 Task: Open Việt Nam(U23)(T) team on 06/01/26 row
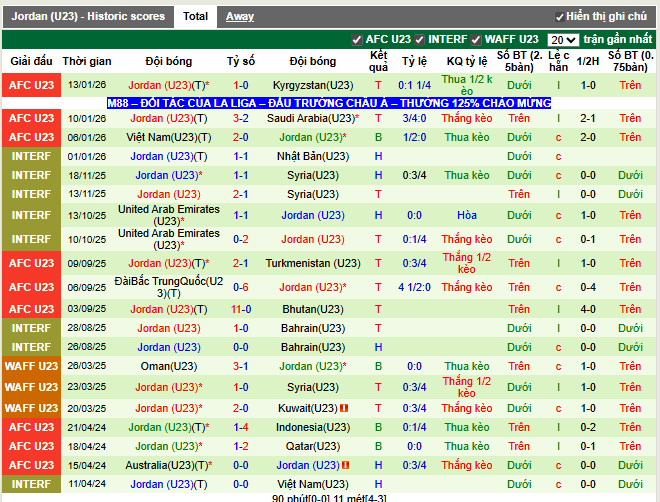pyautogui.click(x=169, y=138)
